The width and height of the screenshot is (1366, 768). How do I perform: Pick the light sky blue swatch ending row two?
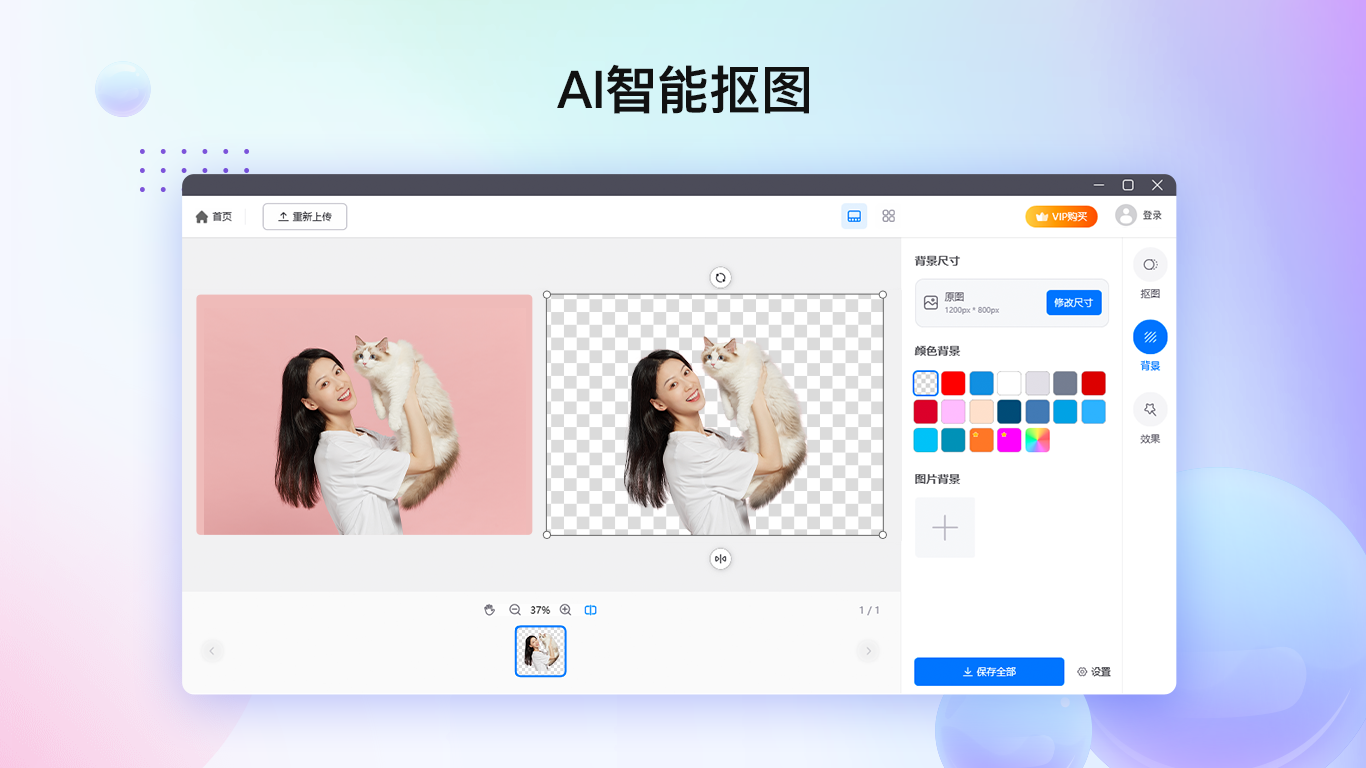pos(1094,412)
